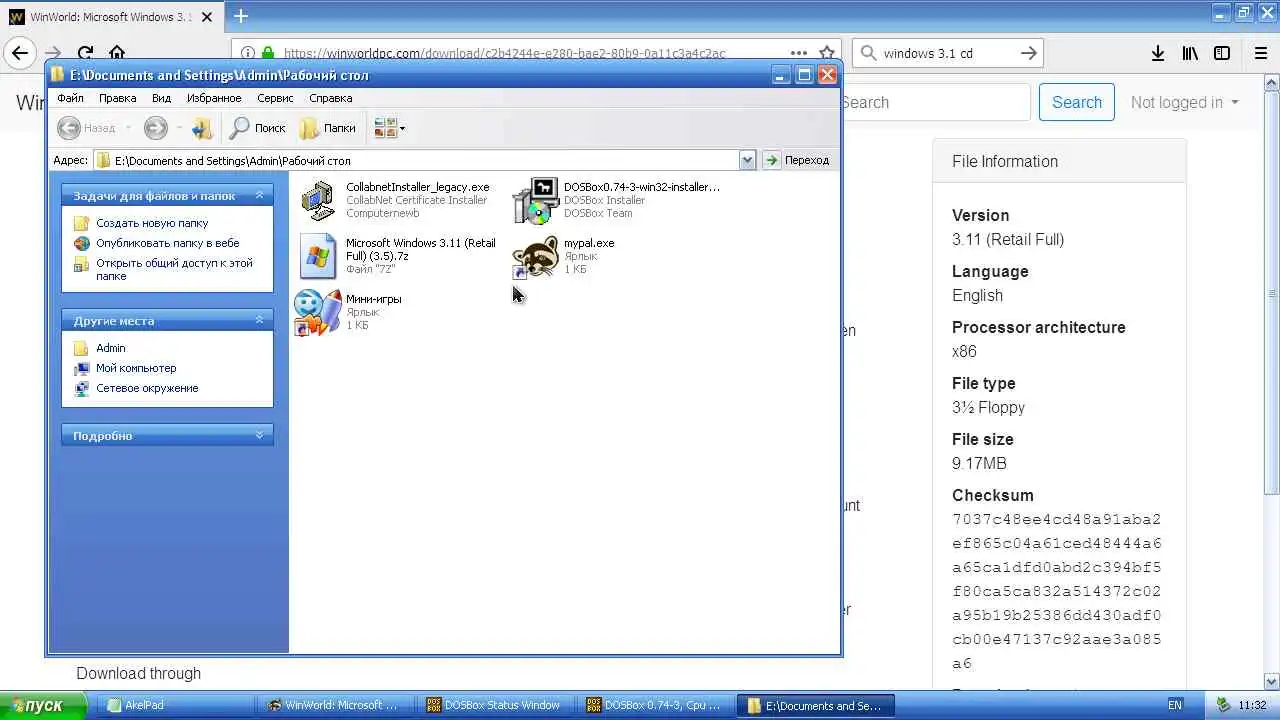The width and height of the screenshot is (1280, 720).
Task: Click the Переход (Go) button
Action: click(797, 160)
